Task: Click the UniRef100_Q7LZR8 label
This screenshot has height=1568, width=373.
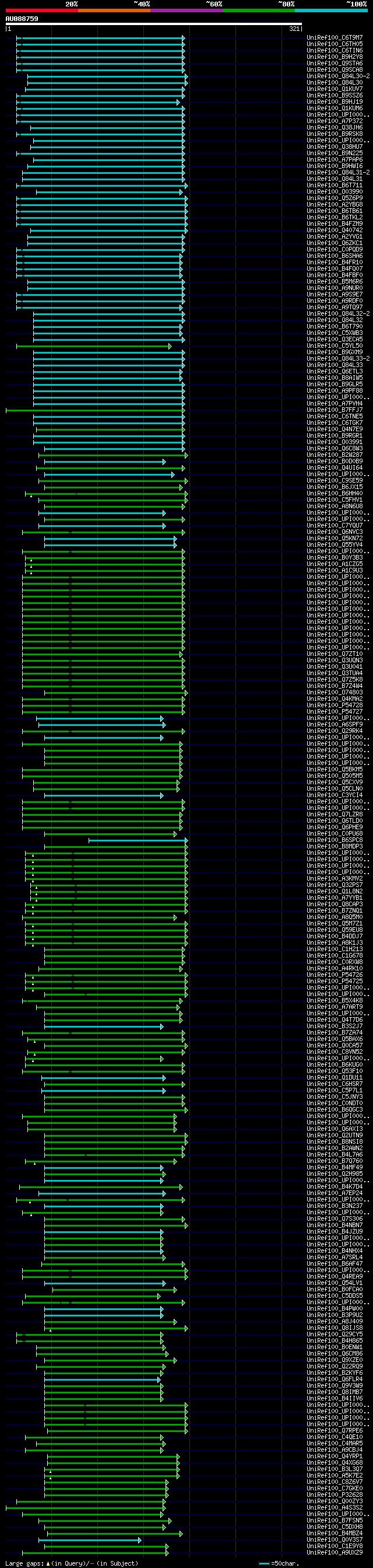Action: pyautogui.click(x=335, y=815)
